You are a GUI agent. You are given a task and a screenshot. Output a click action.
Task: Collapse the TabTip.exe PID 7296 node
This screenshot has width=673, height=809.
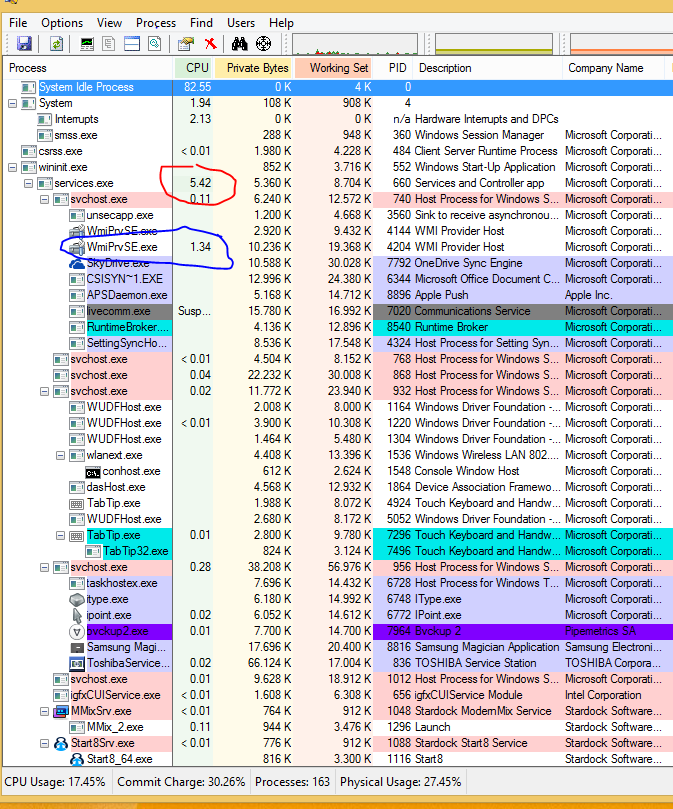tap(60, 536)
